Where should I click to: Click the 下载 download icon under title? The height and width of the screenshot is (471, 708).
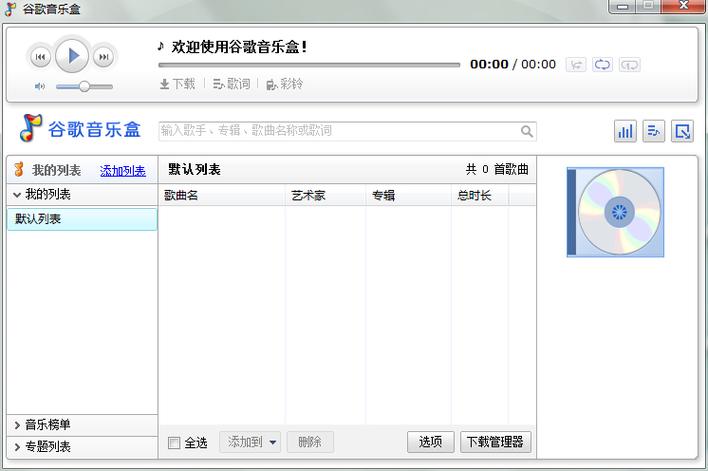(177, 84)
